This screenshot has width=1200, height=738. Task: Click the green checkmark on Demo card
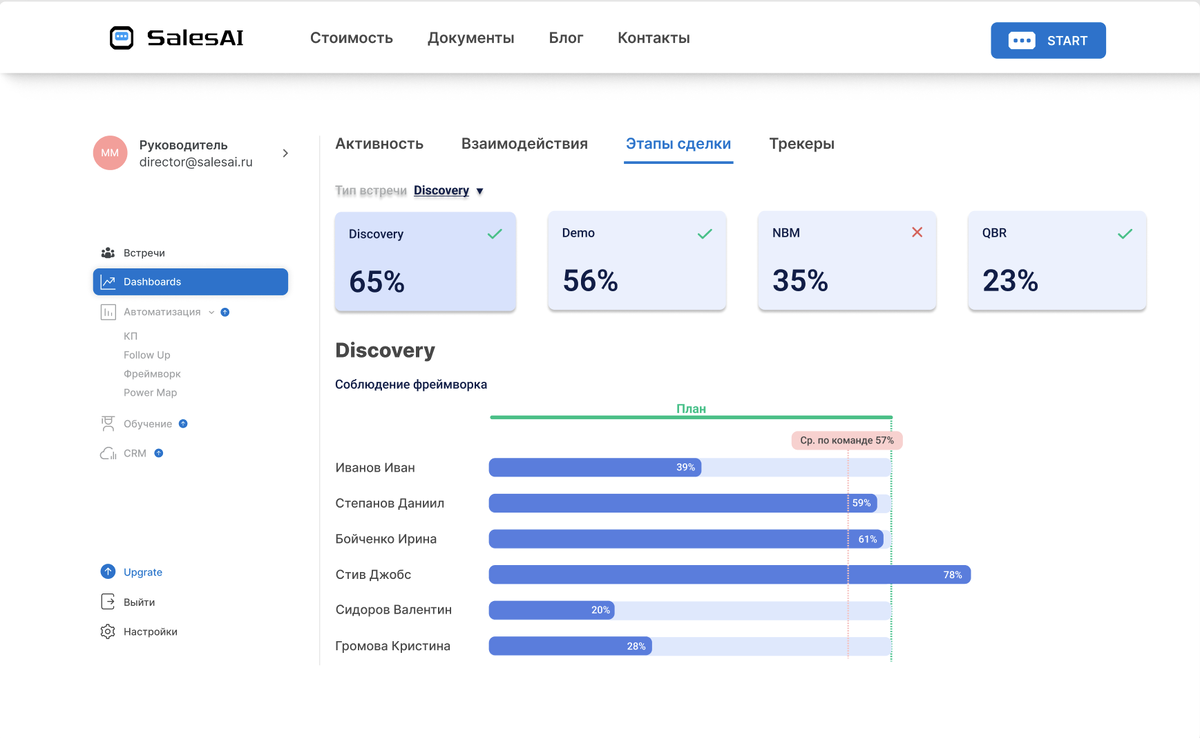coord(705,233)
